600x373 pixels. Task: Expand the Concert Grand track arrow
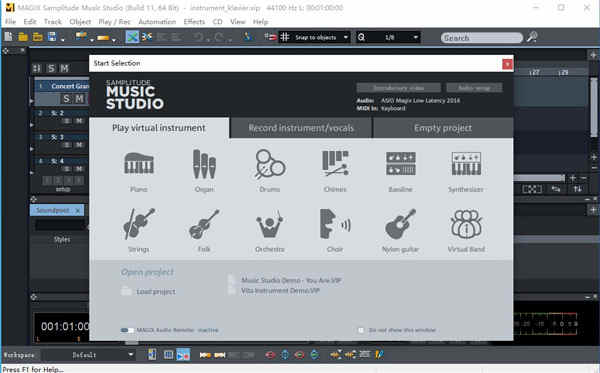click(x=32, y=101)
